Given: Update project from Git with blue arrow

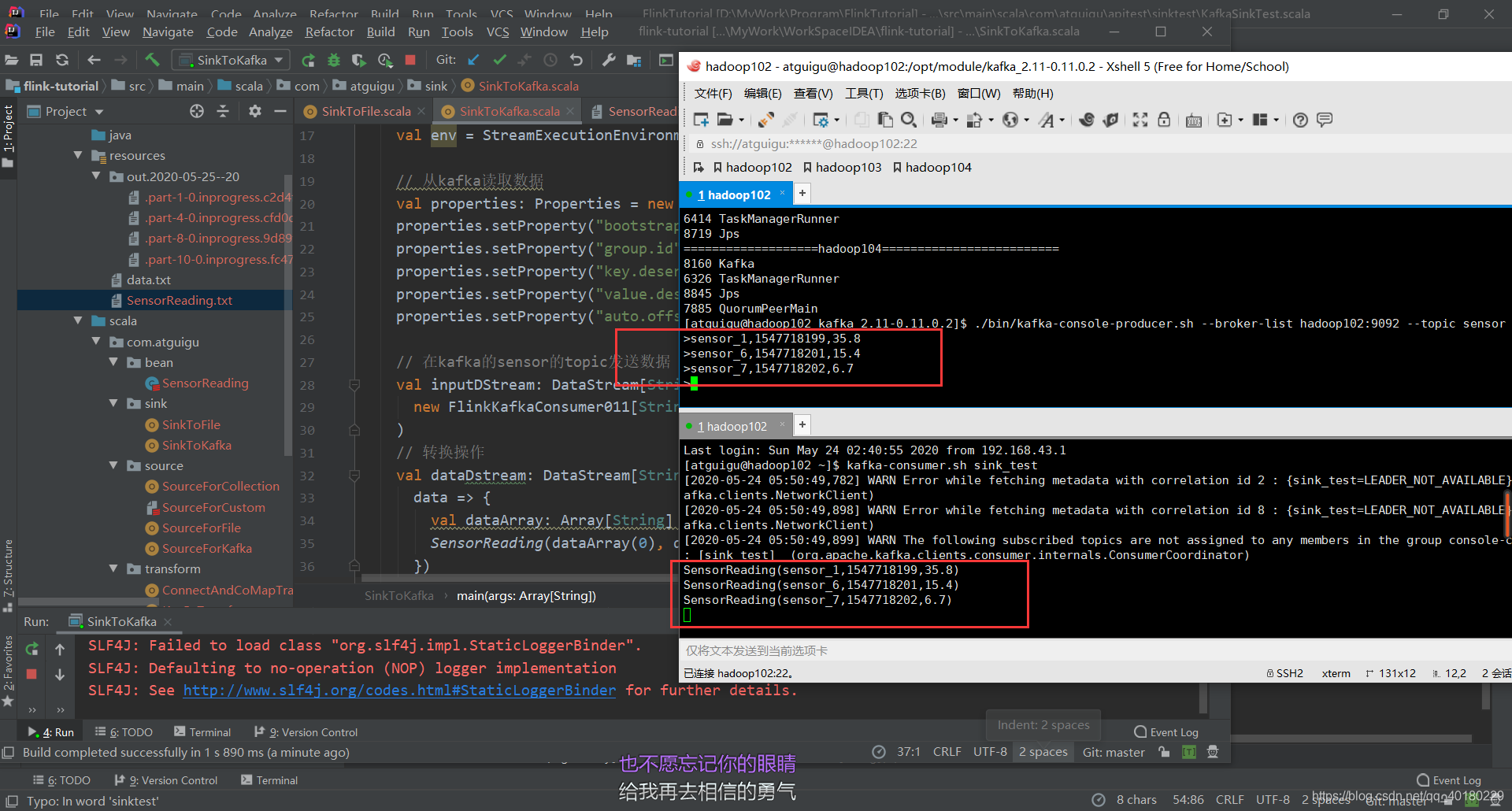Looking at the screenshot, I should 472,60.
